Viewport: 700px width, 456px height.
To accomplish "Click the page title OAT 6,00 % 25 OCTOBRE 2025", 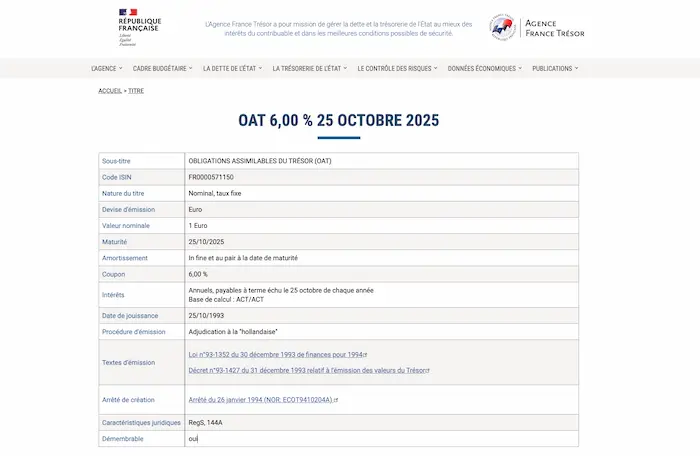I will (x=338, y=120).
